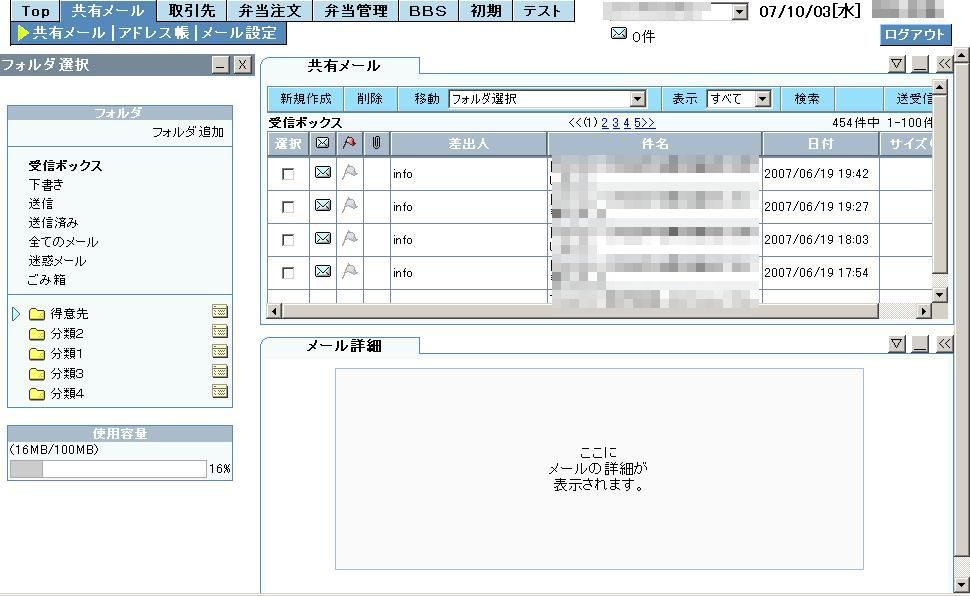The width and height of the screenshot is (970, 596).
Task: Open the フォルダ選択 move dropdown
Action: tap(547, 98)
